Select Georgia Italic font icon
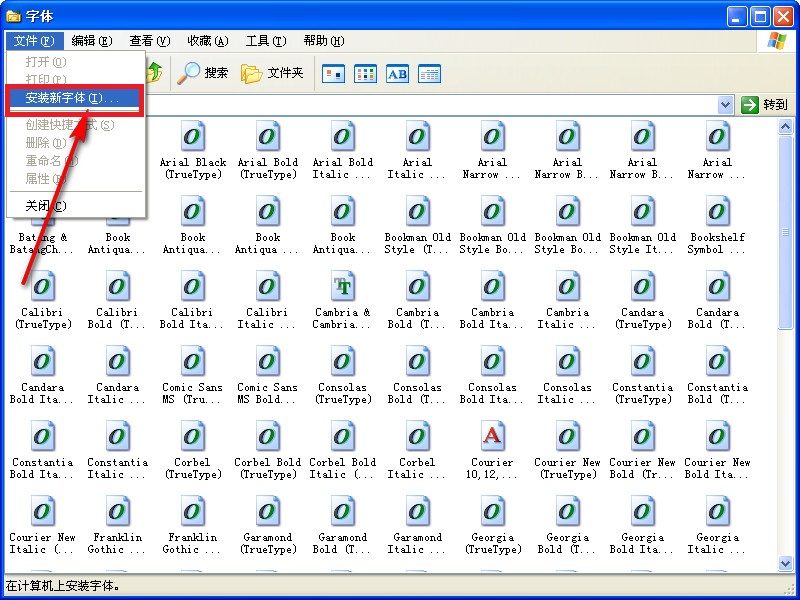The image size is (800, 600). pyautogui.click(x=717, y=511)
